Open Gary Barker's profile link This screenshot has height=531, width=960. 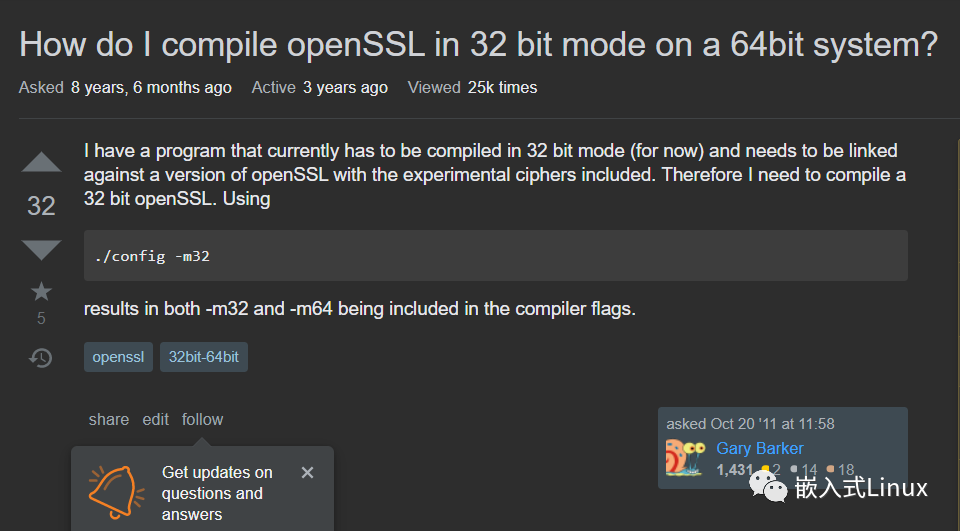760,448
